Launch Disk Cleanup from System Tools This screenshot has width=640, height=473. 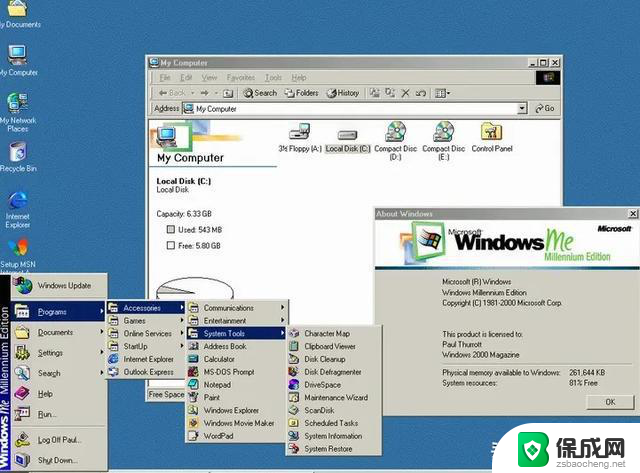tap(334, 359)
